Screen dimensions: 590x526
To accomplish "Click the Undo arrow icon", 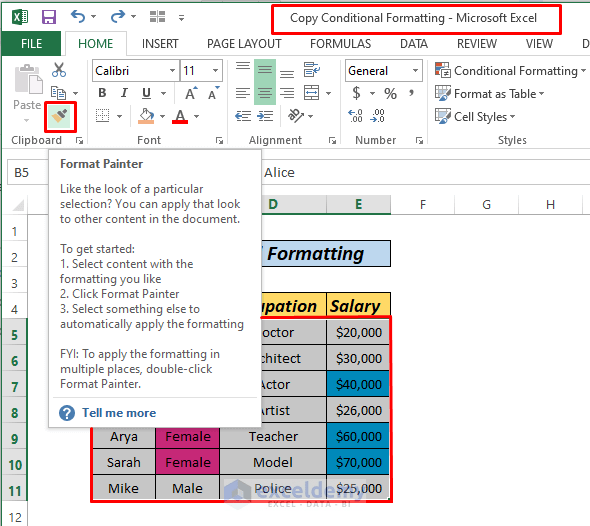I will [x=78, y=17].
